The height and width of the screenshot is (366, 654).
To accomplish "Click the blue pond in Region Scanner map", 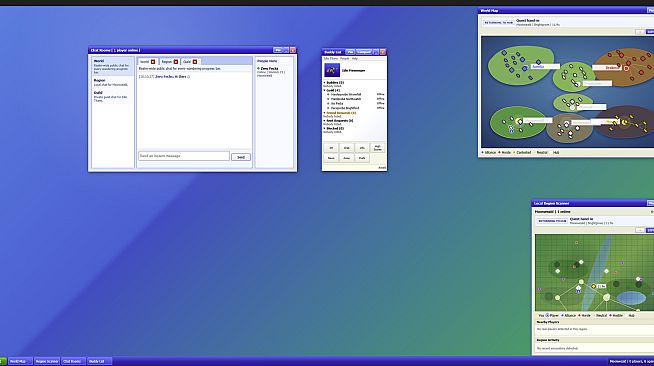I will click(x=631, y=298).
